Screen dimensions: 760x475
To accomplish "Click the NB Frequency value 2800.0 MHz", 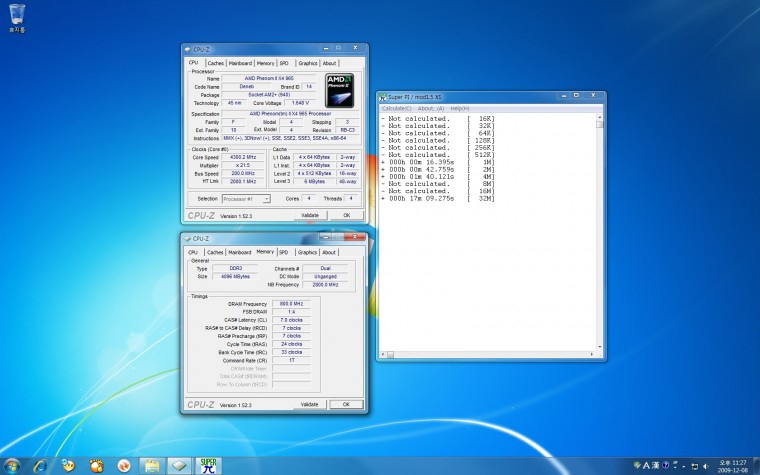I will tap(325, 285).
